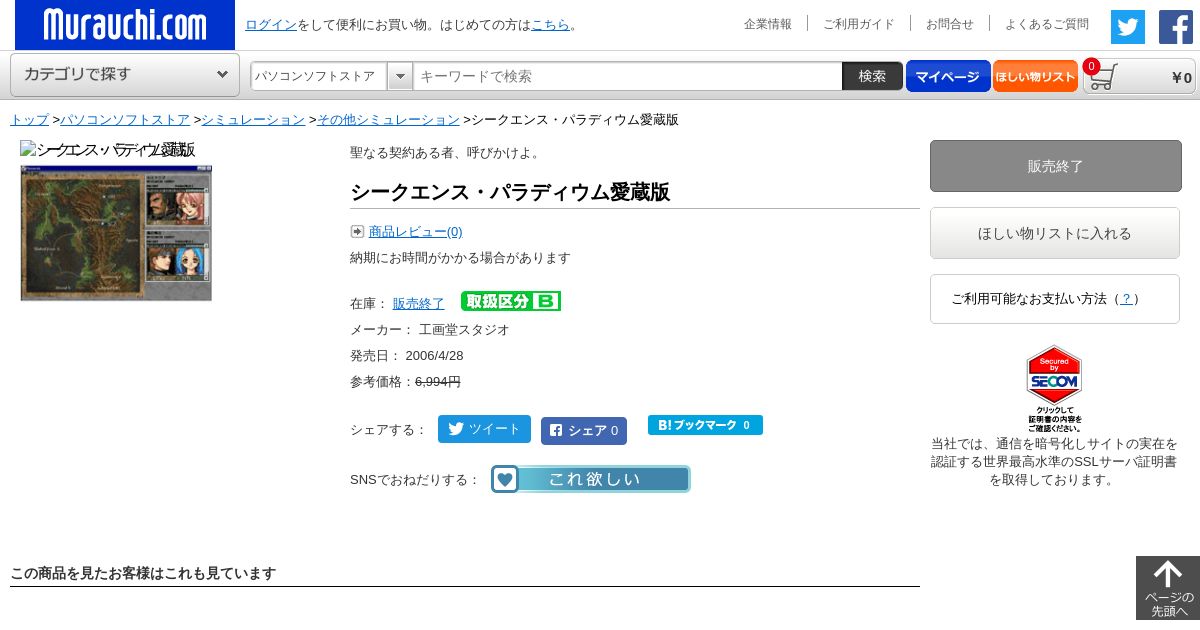The image size is (1200, 630).
Task: Click トップ breadcrumb link
Action: coord(29,120)
